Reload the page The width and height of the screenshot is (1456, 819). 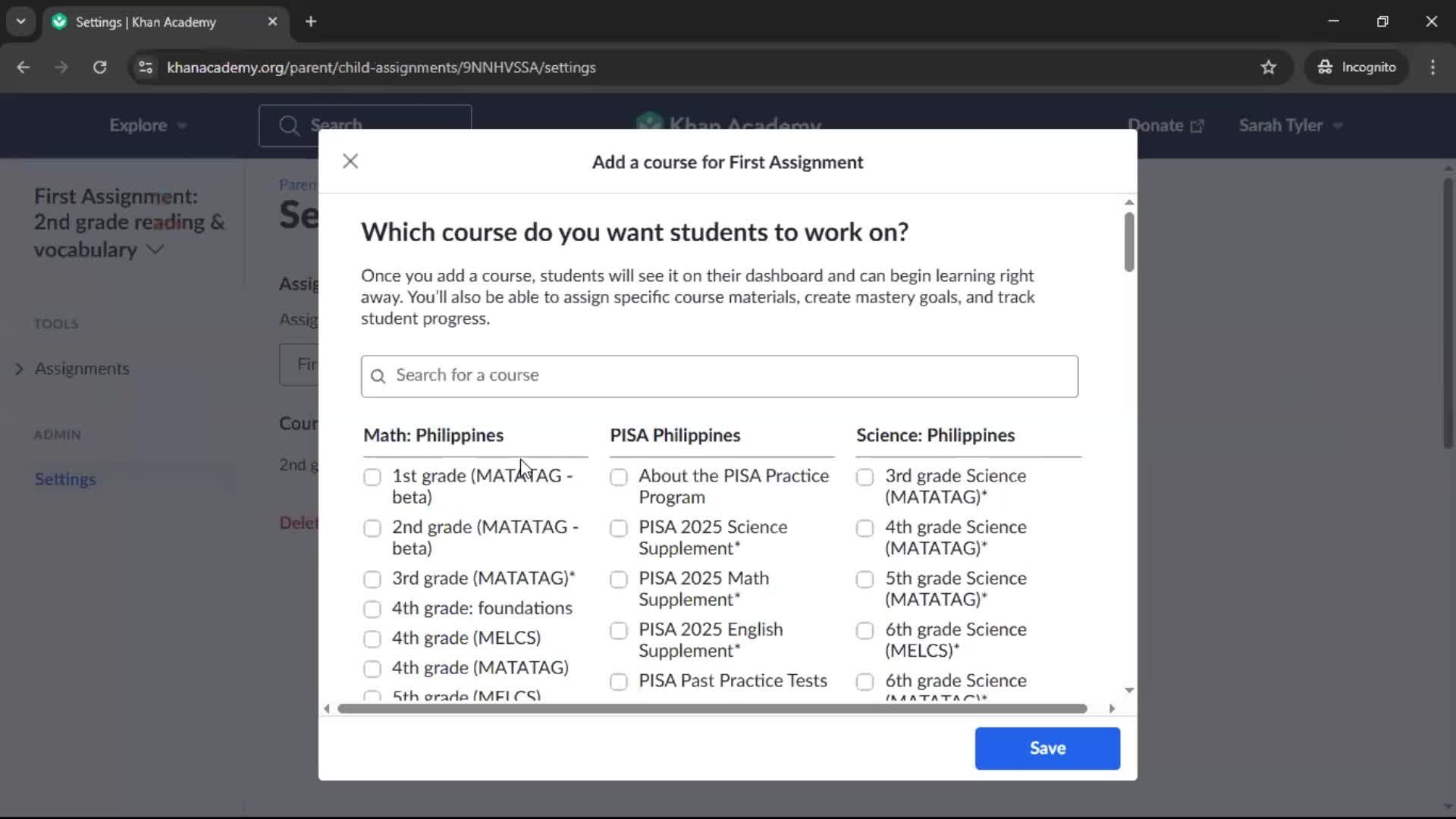[x=99, y=67]
